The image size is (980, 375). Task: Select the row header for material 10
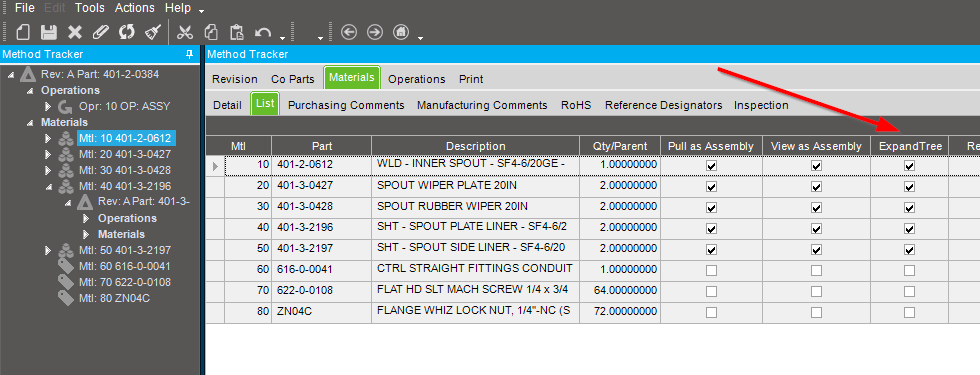pos(215,166)
